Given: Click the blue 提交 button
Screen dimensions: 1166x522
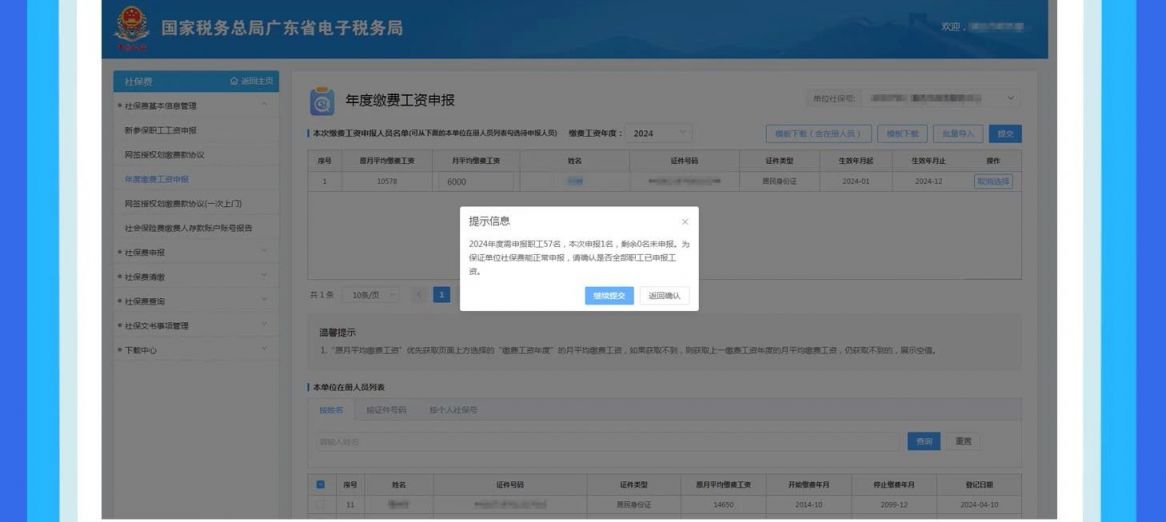Looking at the screenshot, I should coord(1005,134).
